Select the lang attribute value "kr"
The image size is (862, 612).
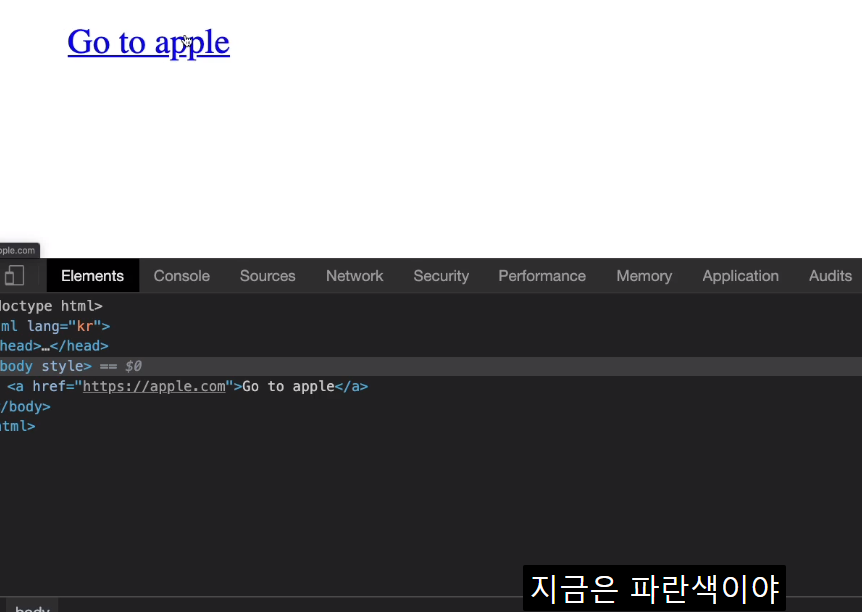85,326
